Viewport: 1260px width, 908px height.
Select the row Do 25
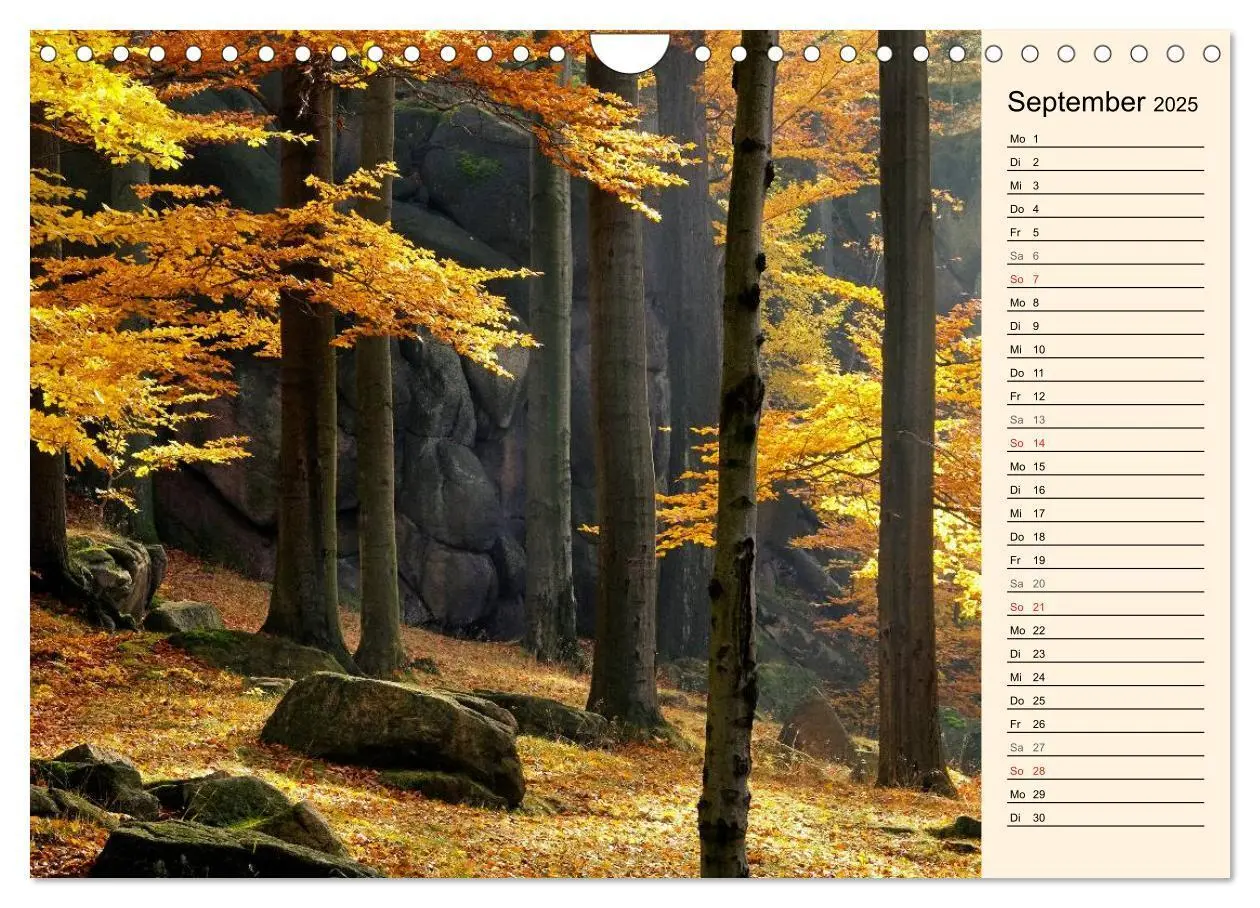pyautogui.click(x=1105, y=700)
